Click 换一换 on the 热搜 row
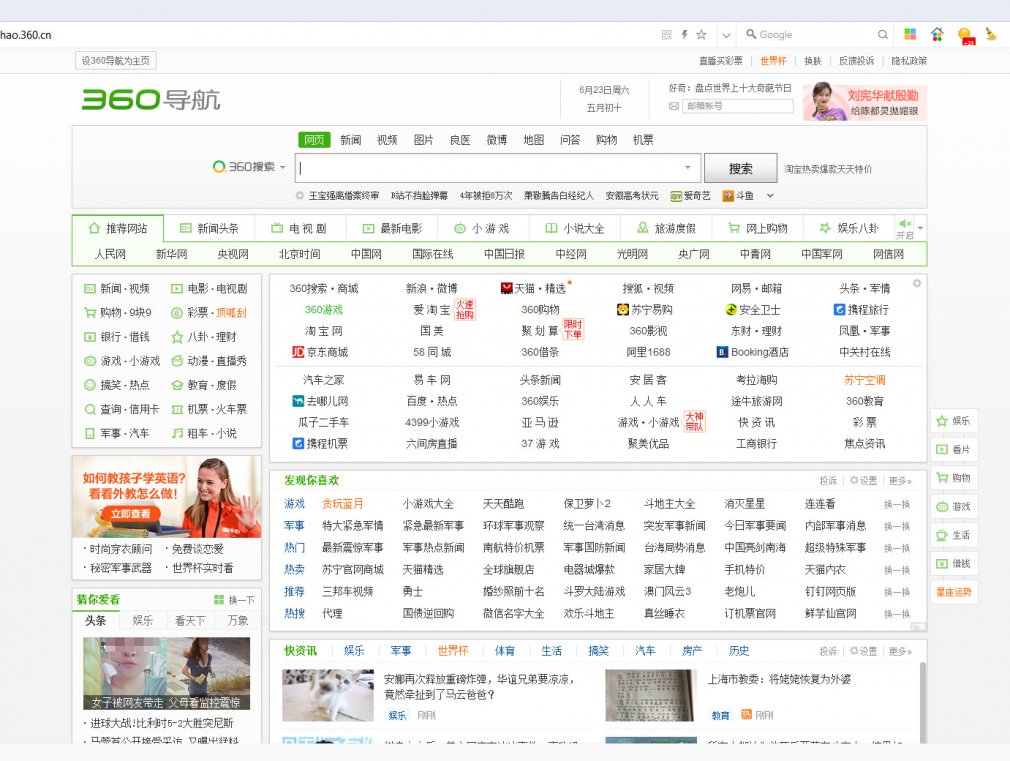 pos(897,614)
